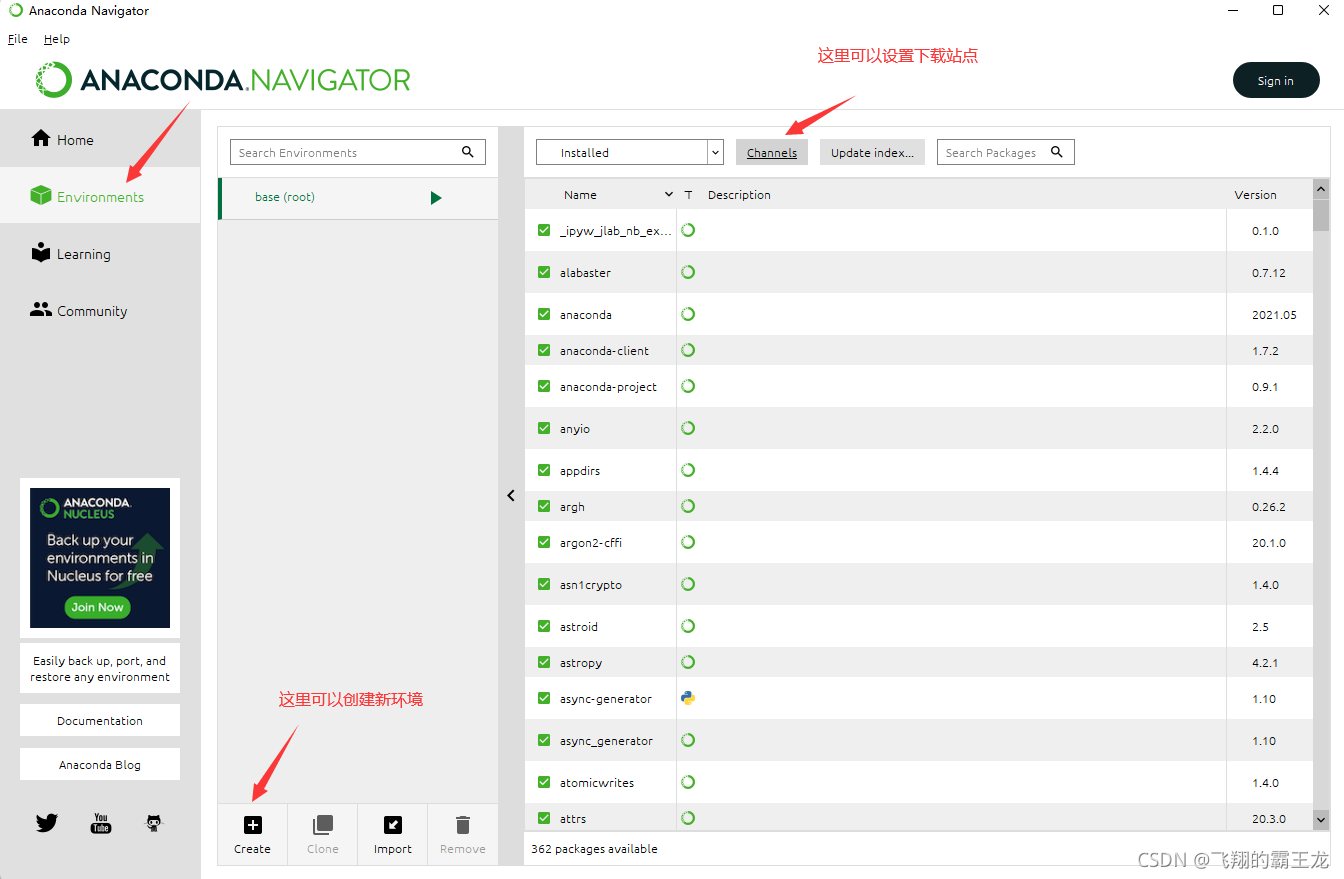
Task: Toggle the asn1crypto package checkbox
Action: tap(544, 584)
